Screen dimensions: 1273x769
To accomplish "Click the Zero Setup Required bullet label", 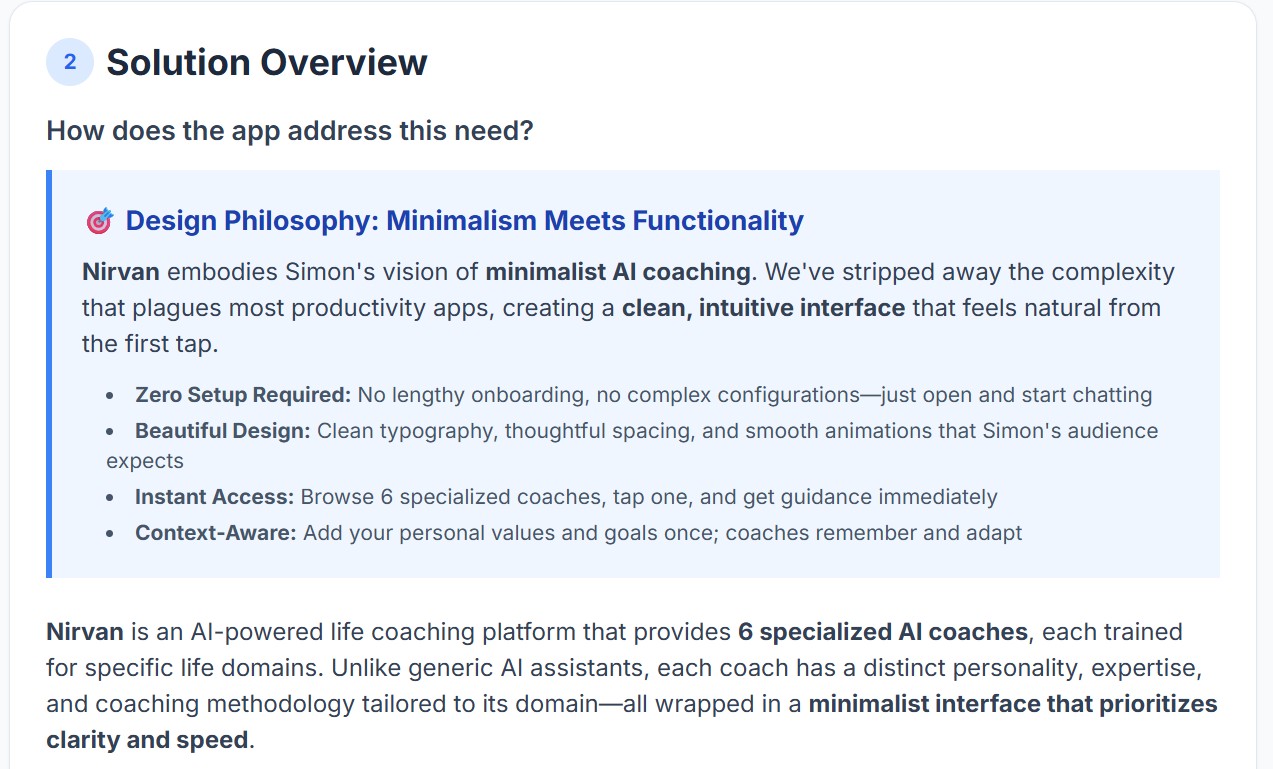I will click(x=243, y=394).
